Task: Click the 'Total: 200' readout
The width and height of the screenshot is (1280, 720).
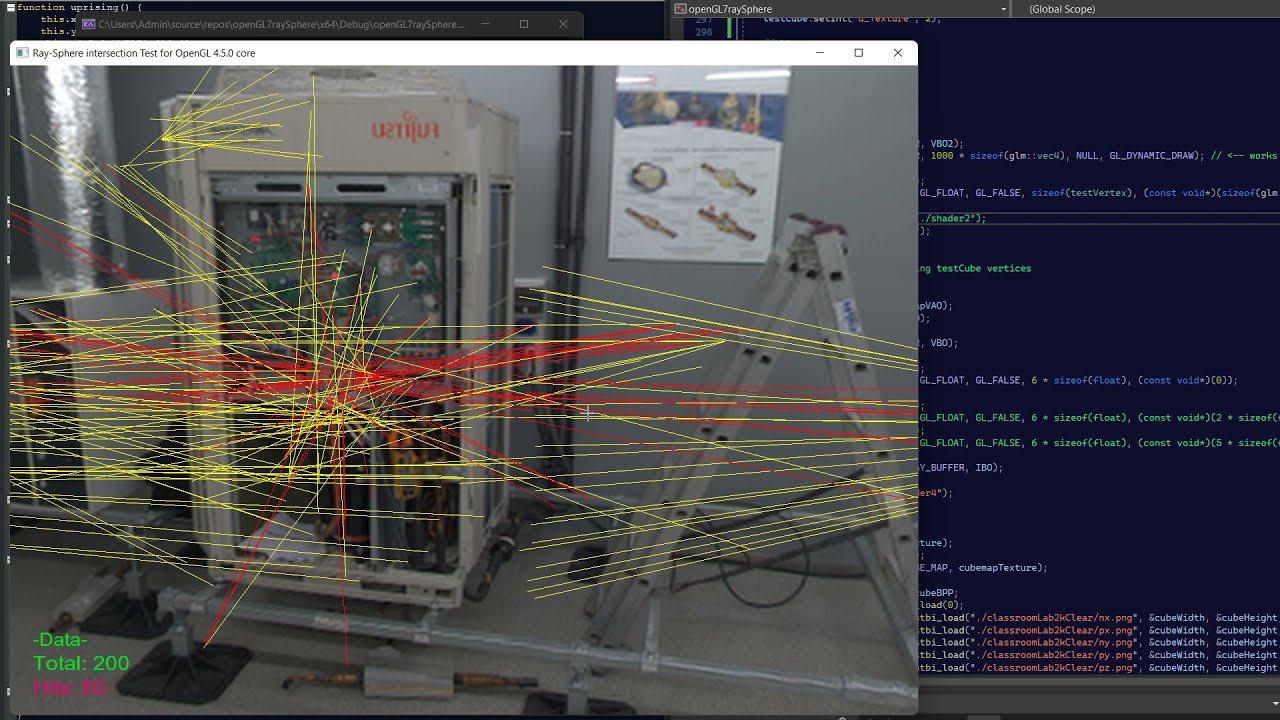Action: [x=81, y=663]
